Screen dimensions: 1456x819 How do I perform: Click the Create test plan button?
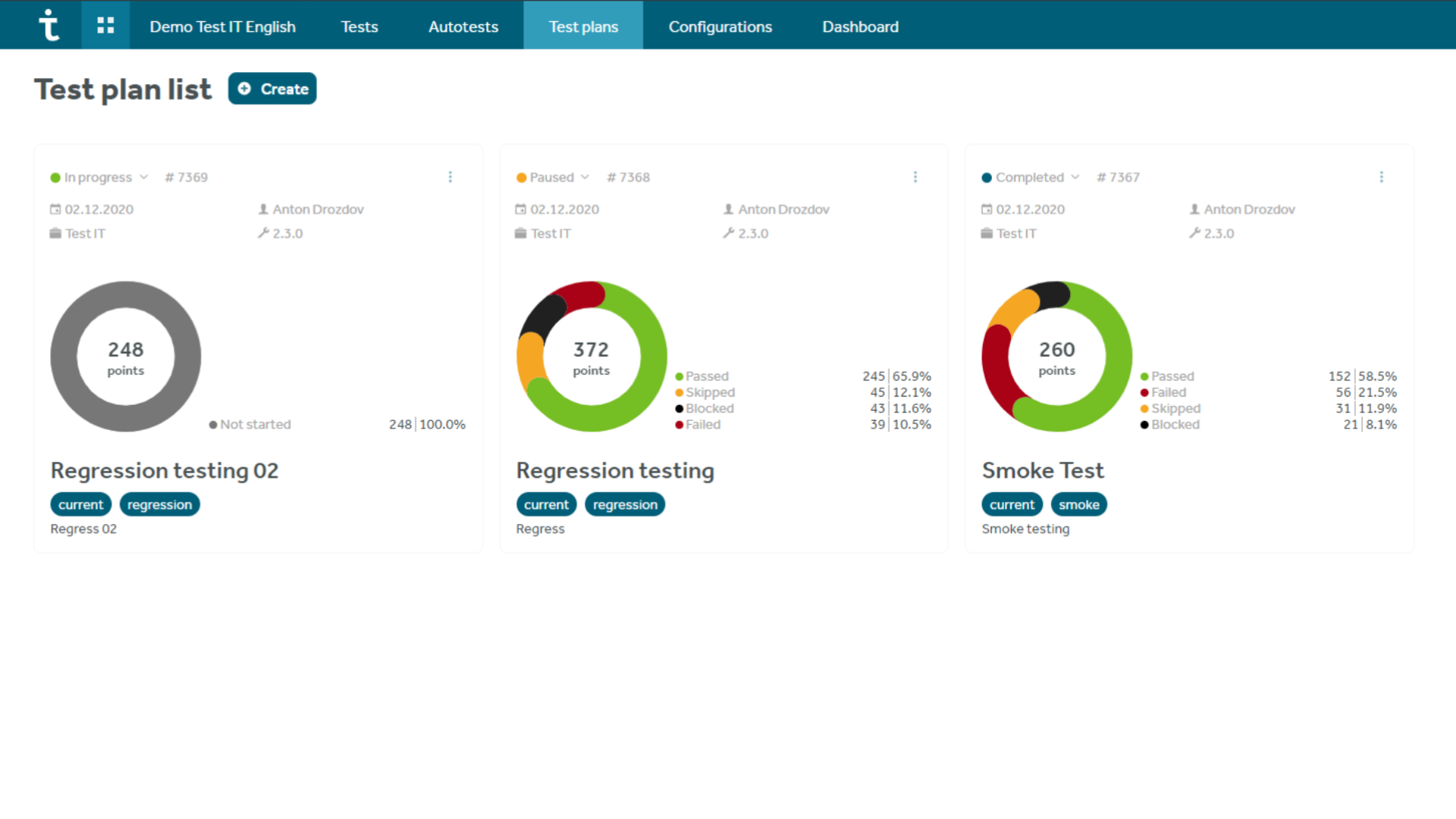click(x=272, y=89)
